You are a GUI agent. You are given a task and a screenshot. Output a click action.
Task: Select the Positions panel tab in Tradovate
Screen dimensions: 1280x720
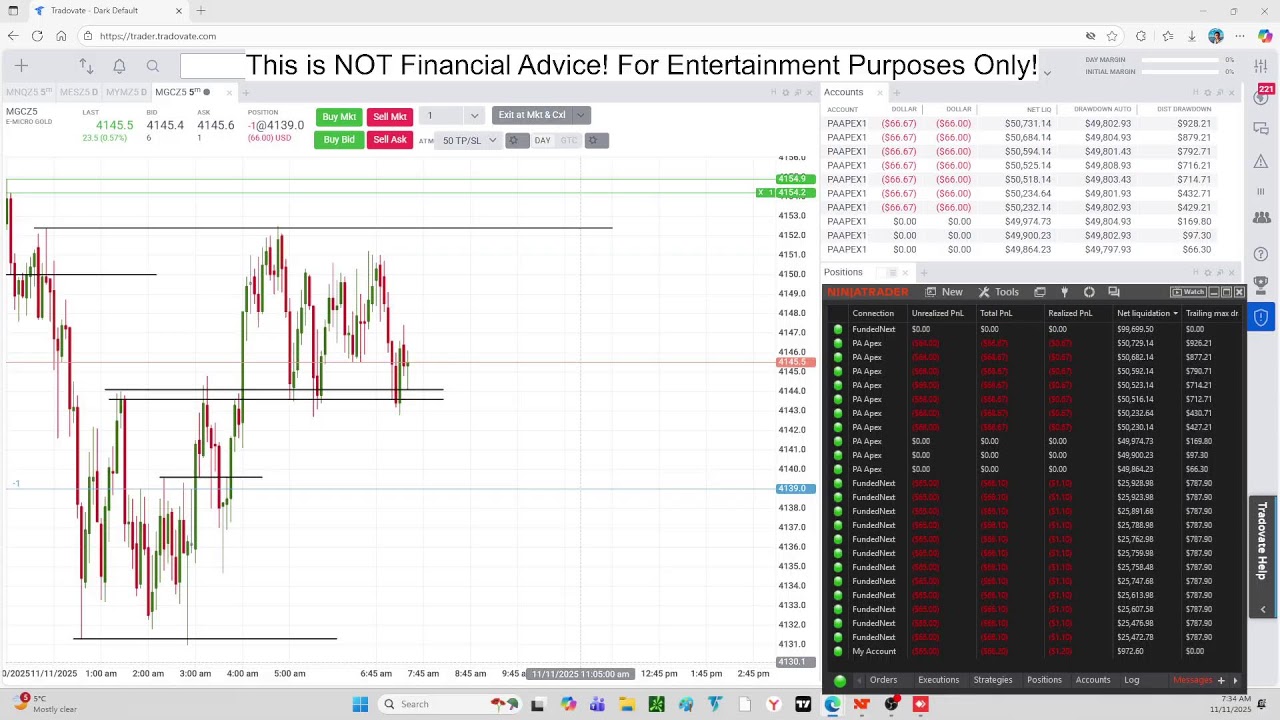click(843, 272)
